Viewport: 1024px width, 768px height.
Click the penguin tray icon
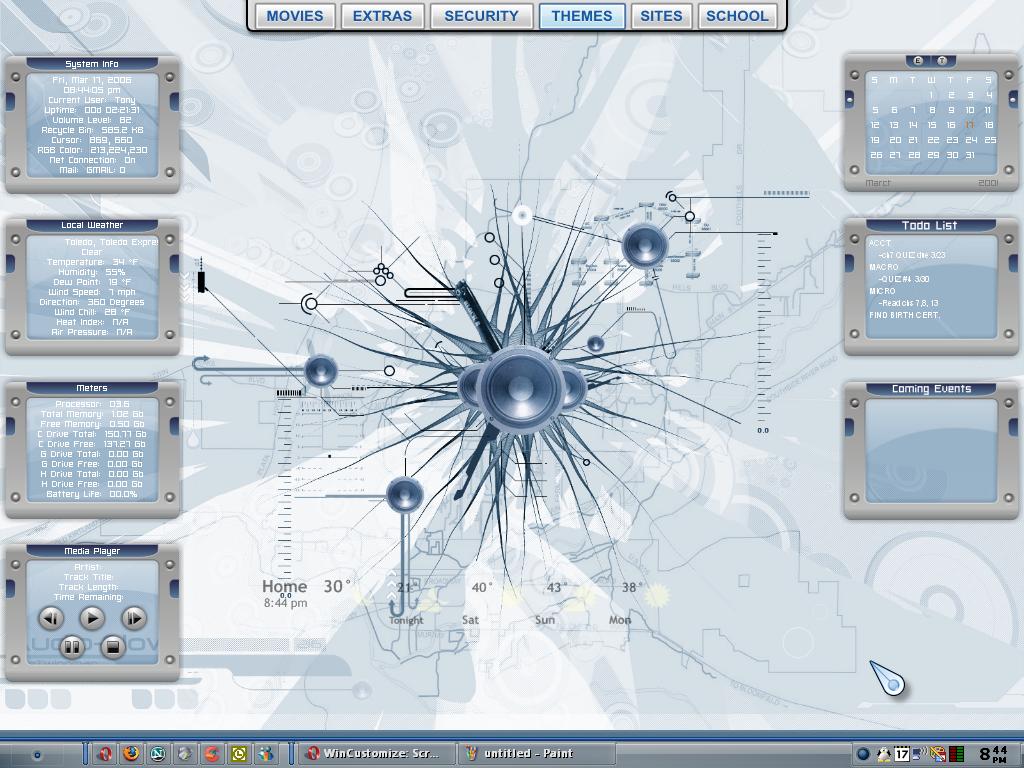pyautogui.click(x=884, y=754)
